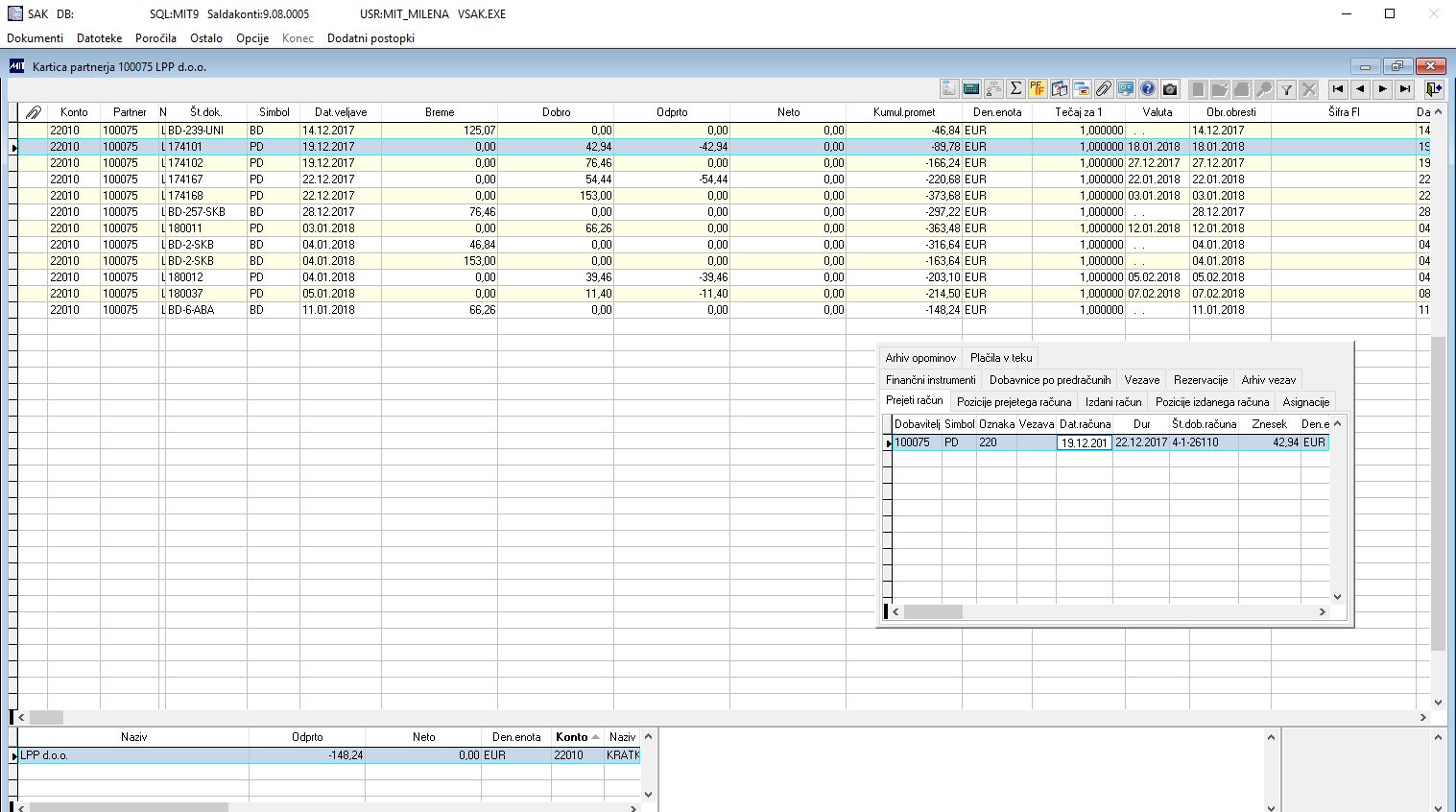
Task: Sort by the Konto column header in bottom grid
Action: point(572,737)
